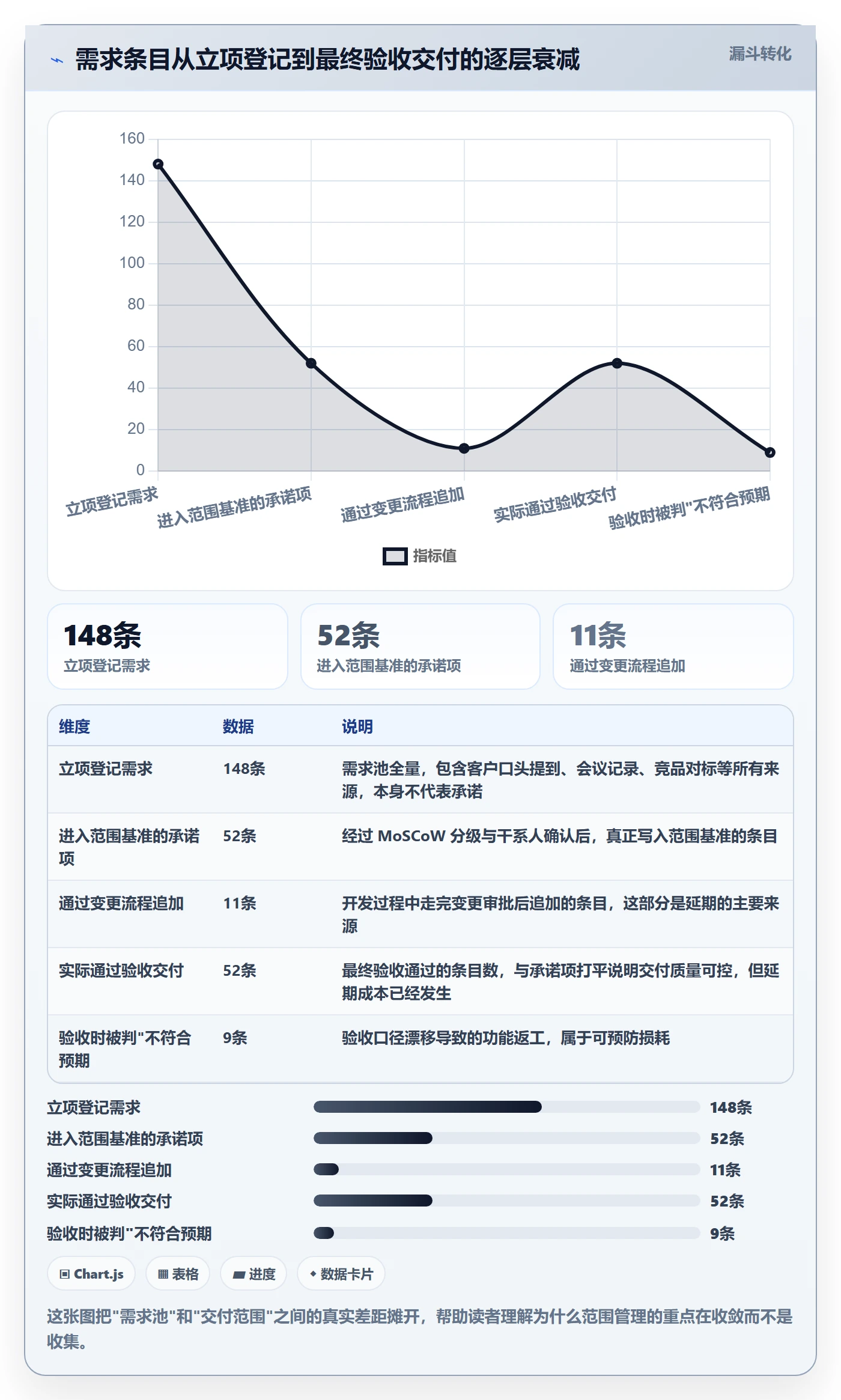
Task: Click description 验收口径漂移导致的功能返工
Action: (506, 1038)
